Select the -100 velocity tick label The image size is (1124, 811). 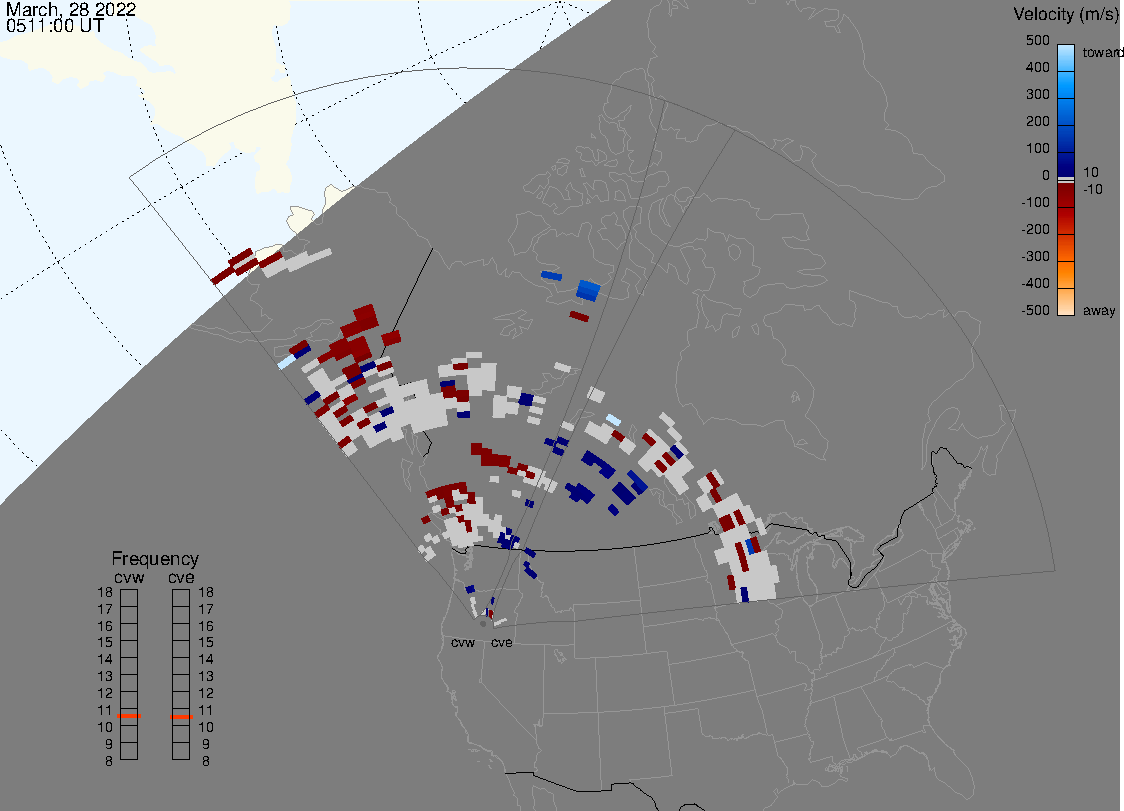pos(1035,202)
